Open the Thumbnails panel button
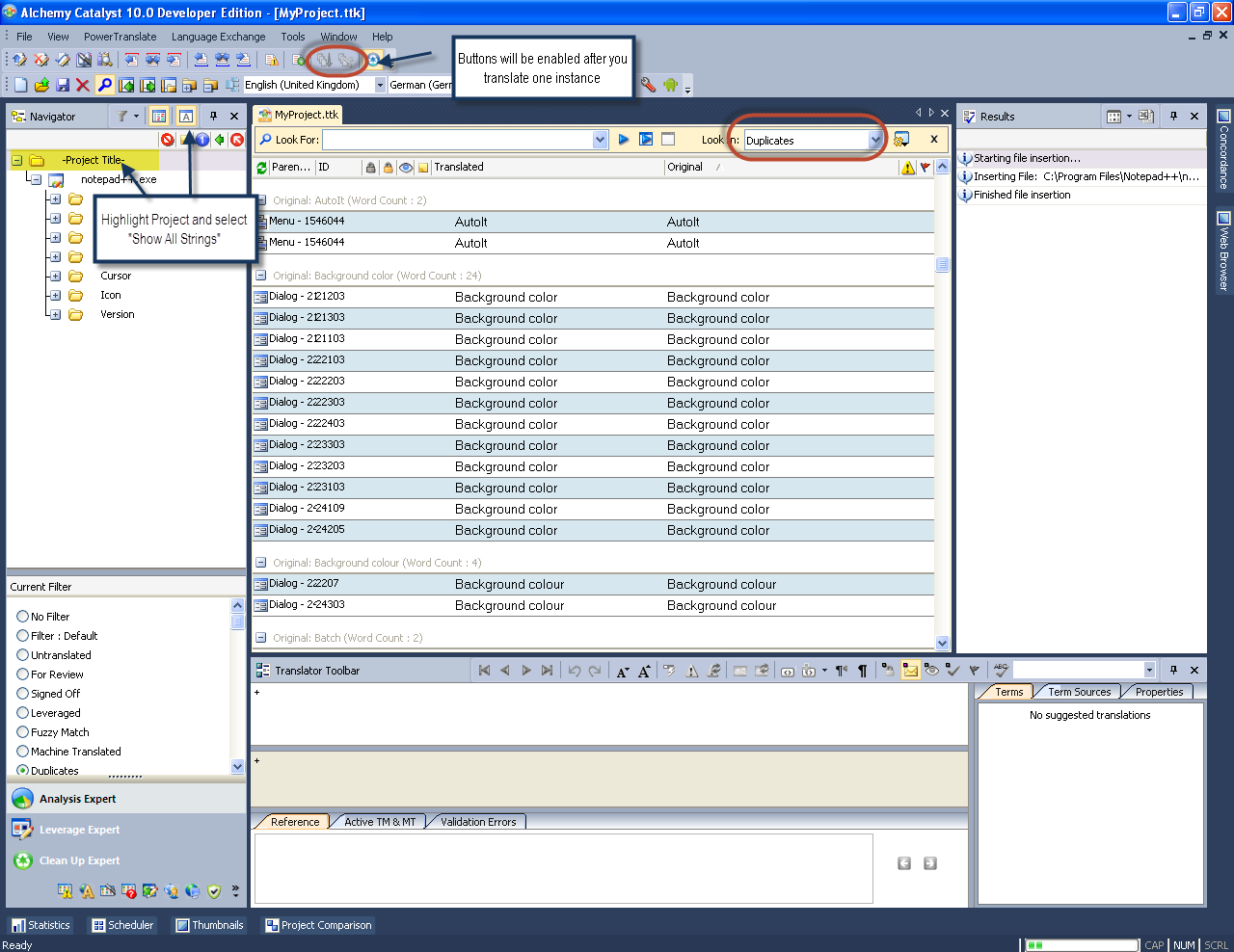 pyautogui.click(x=209, y=925)
